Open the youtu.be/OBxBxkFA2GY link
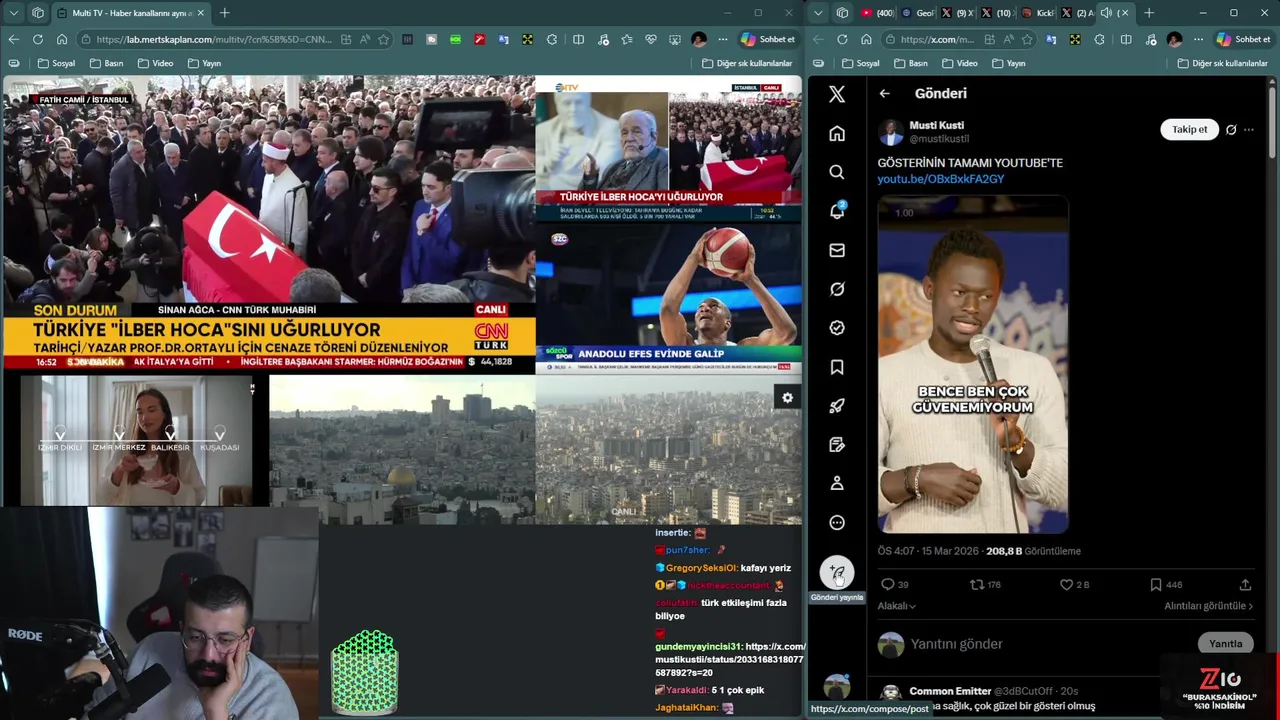This screenshot has height=720, width=1280. (940, 179)
